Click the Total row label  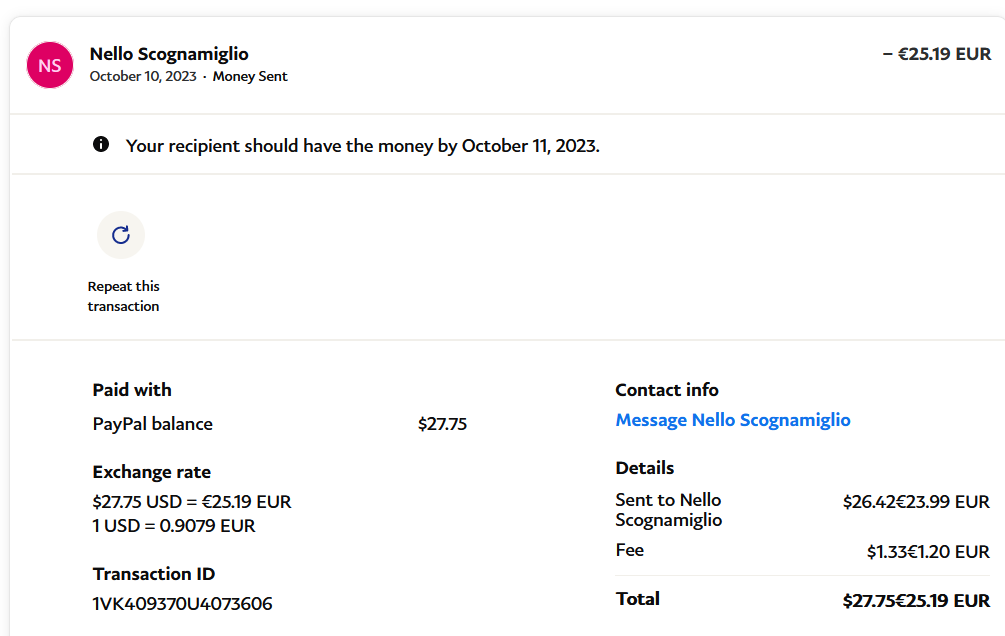638,599
